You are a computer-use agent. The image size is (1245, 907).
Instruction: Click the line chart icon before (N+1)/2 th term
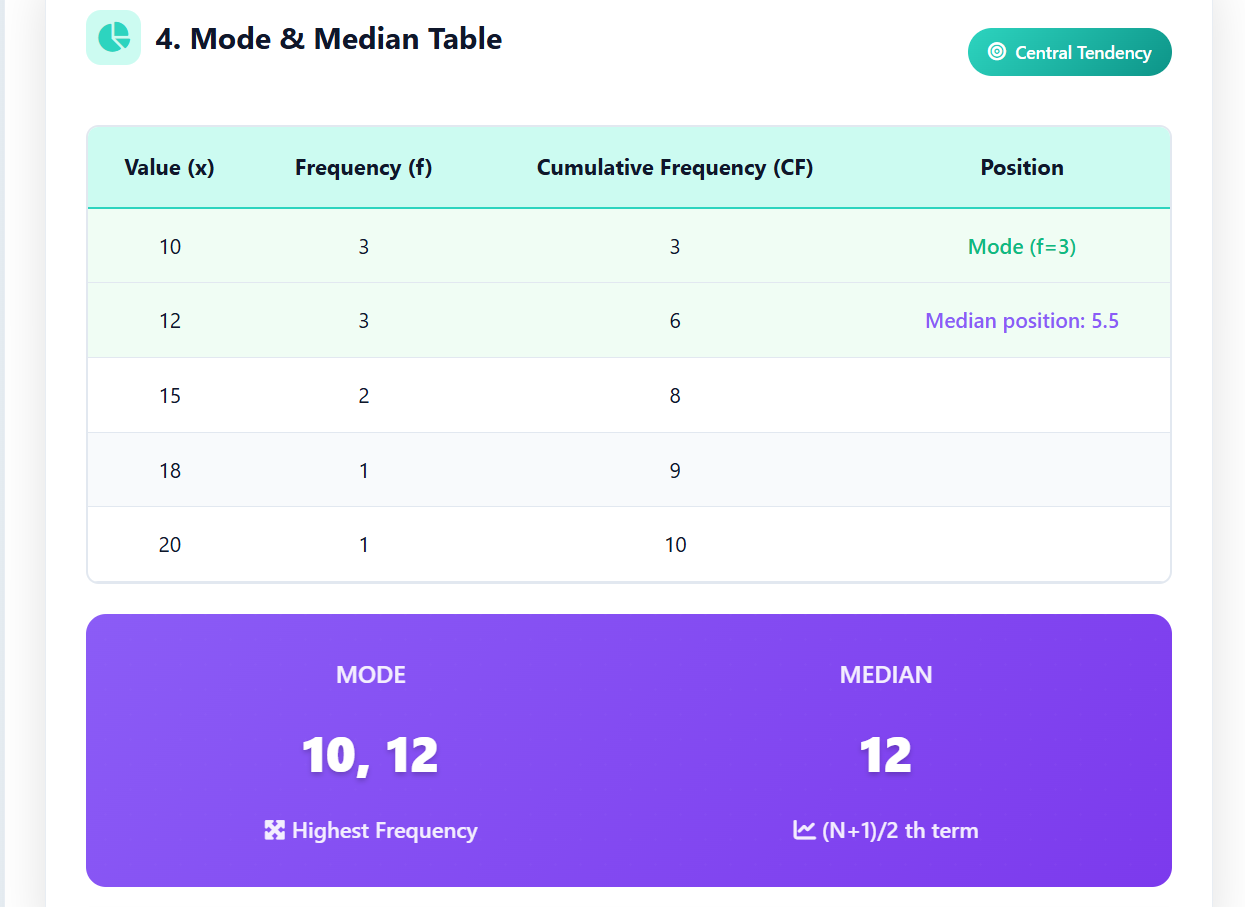(x=803, y=830)
